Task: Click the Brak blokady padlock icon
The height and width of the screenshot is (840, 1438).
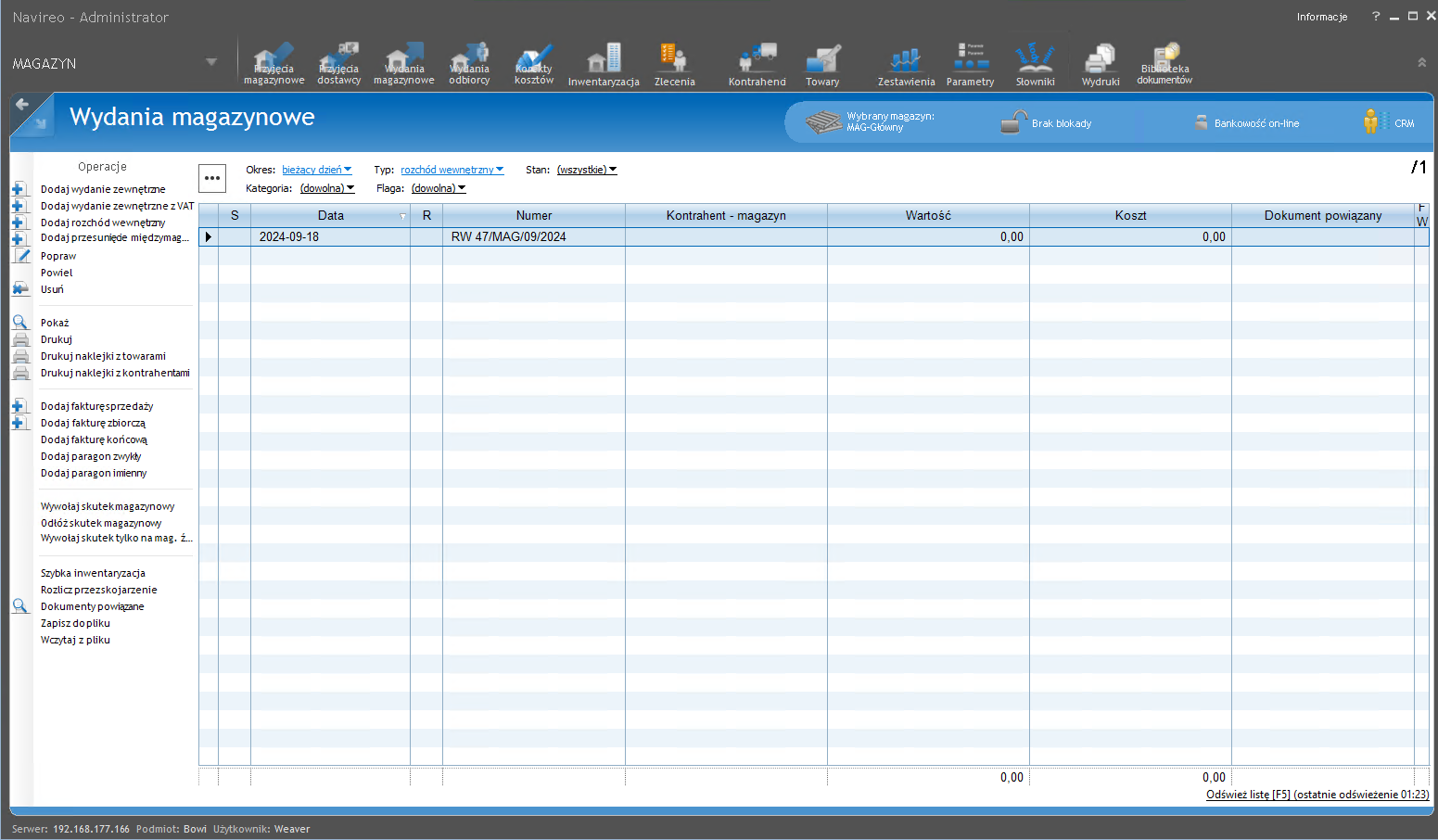Action: [1014, 122]
